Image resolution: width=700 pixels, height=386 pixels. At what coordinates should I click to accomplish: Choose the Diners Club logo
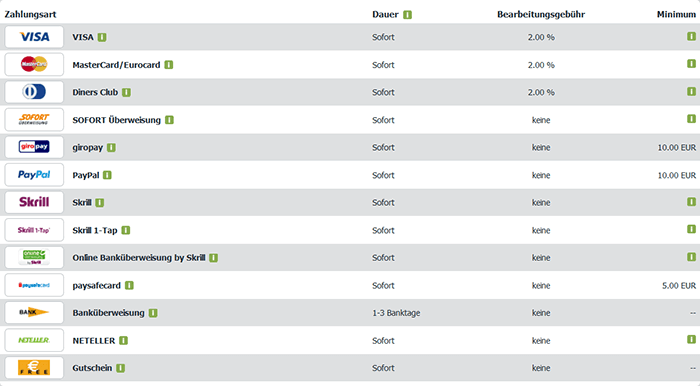(x=34, y=92)
